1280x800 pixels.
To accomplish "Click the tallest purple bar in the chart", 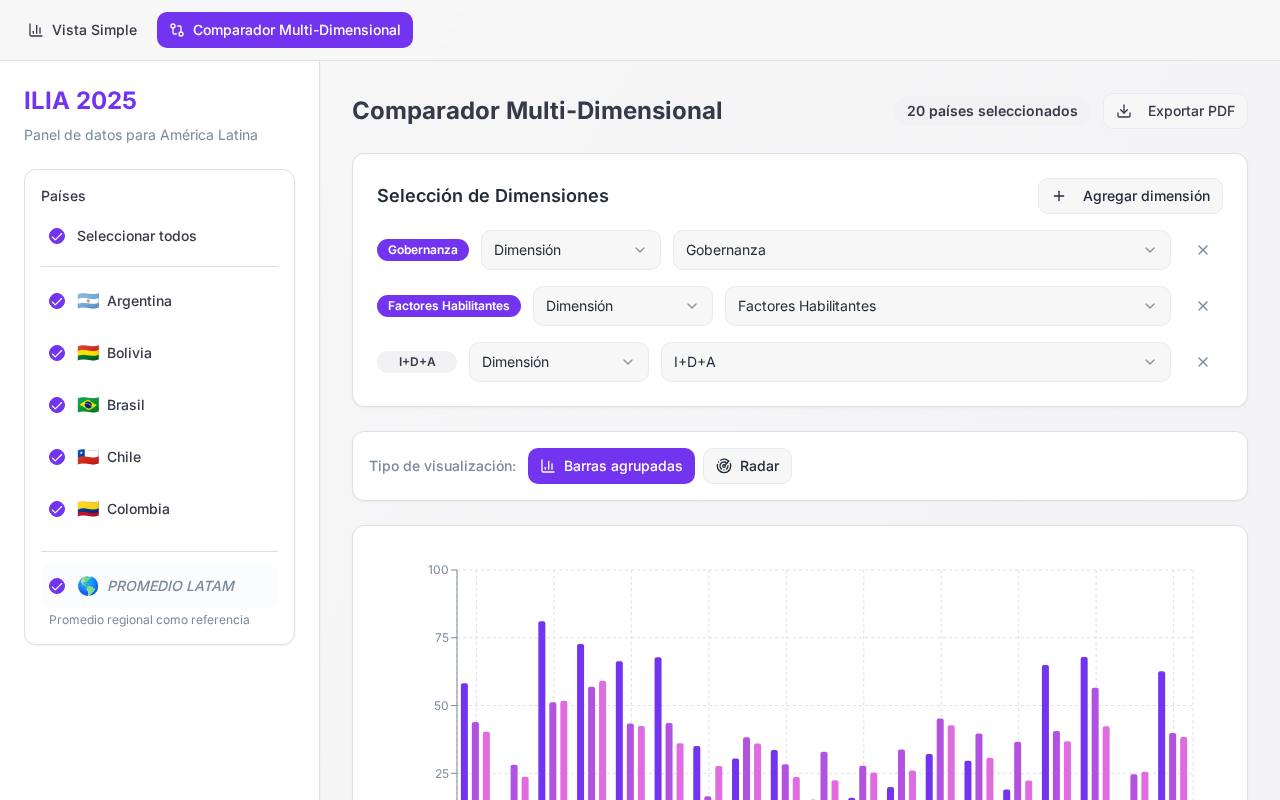I will click(x=542, y=710).
